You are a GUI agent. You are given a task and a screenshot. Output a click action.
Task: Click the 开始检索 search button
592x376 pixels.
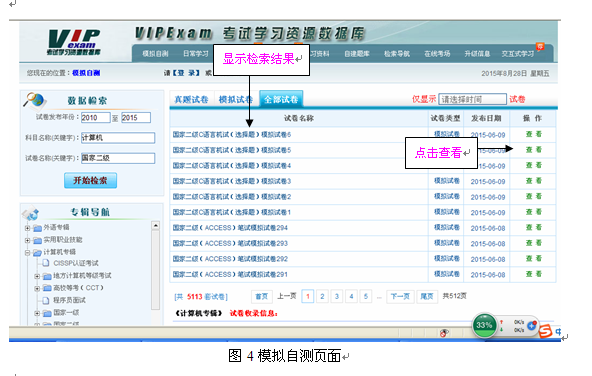coord(90,180)
